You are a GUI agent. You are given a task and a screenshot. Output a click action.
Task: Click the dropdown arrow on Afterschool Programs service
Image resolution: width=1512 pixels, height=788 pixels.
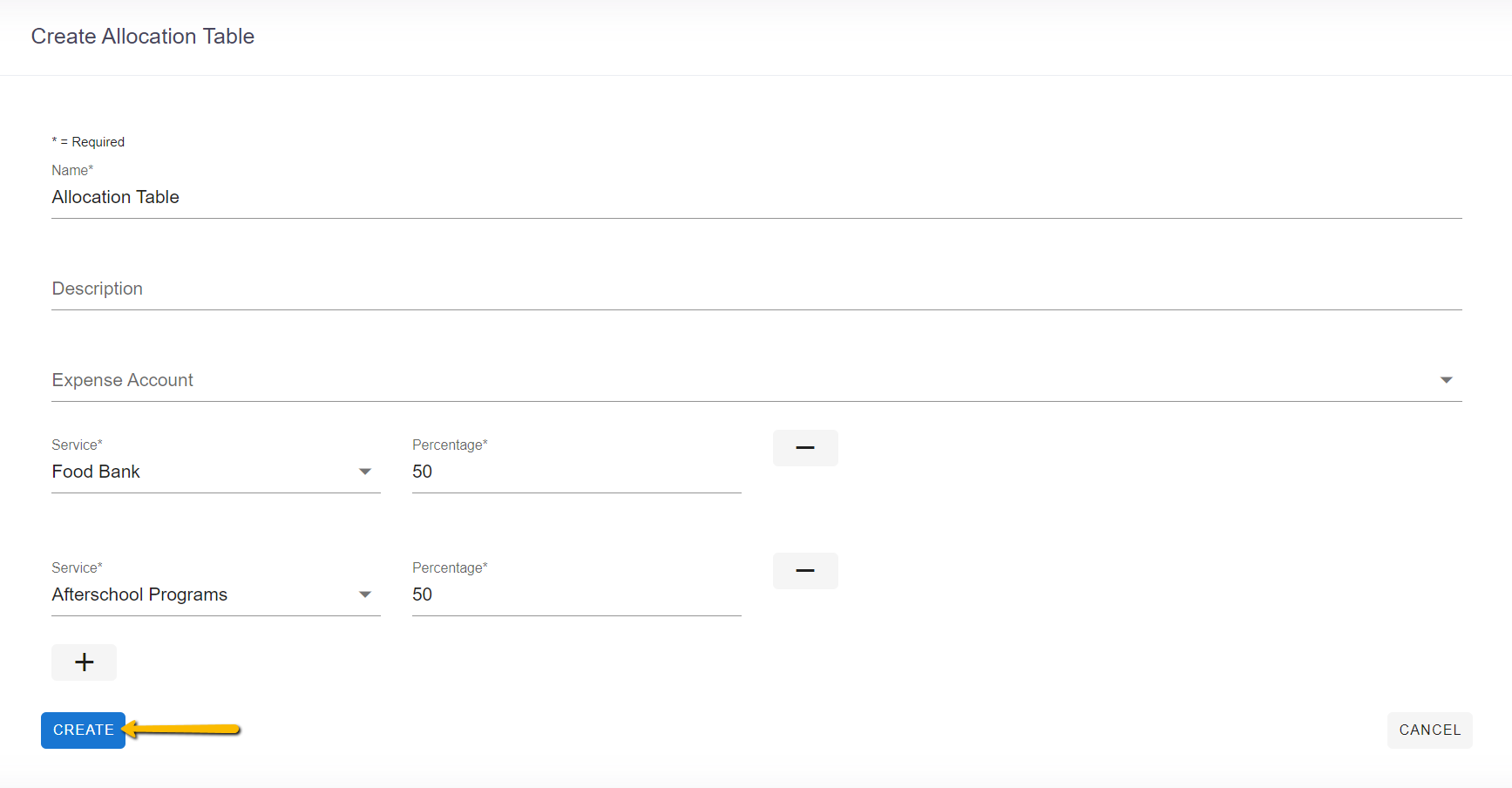point(365,594)
